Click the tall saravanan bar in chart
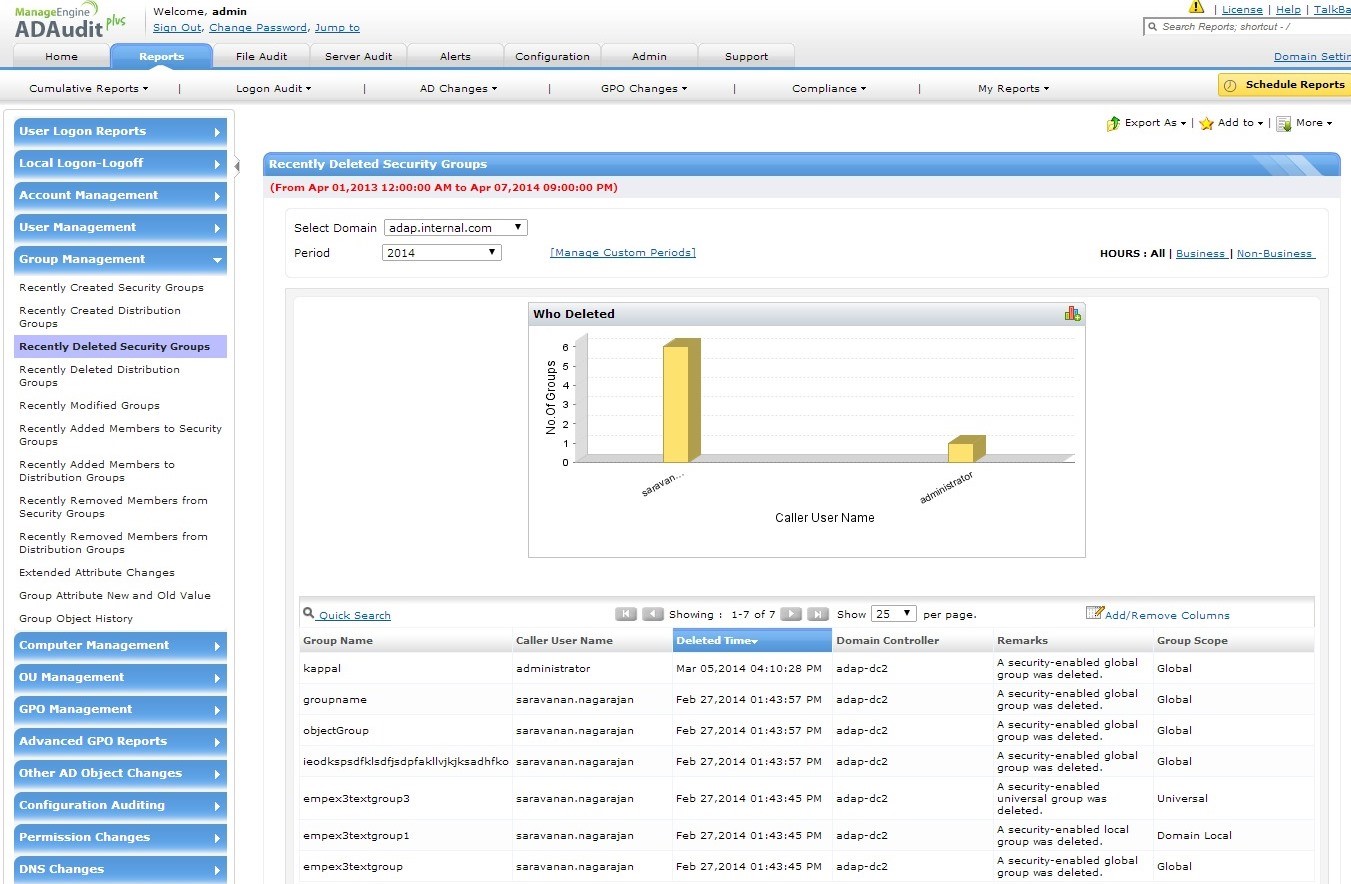 676,404
